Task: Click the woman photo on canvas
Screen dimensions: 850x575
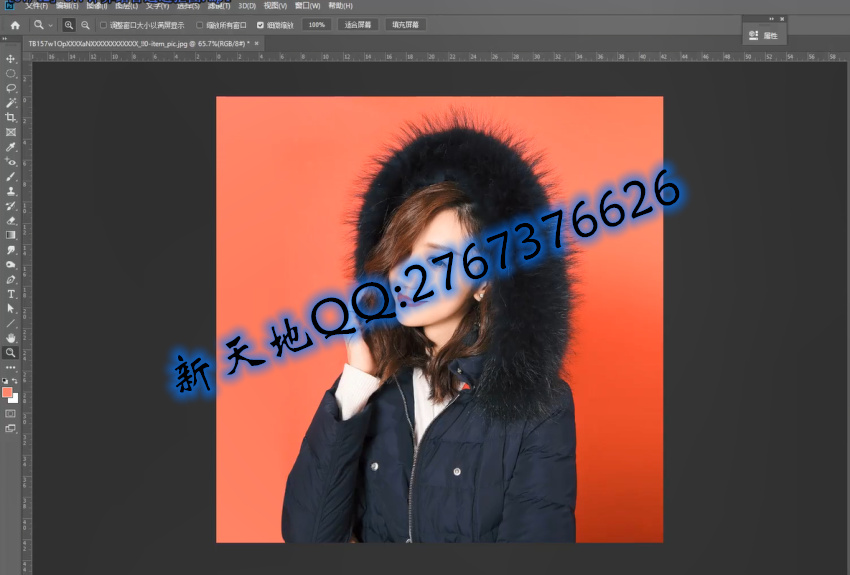Action: point(439,319)
